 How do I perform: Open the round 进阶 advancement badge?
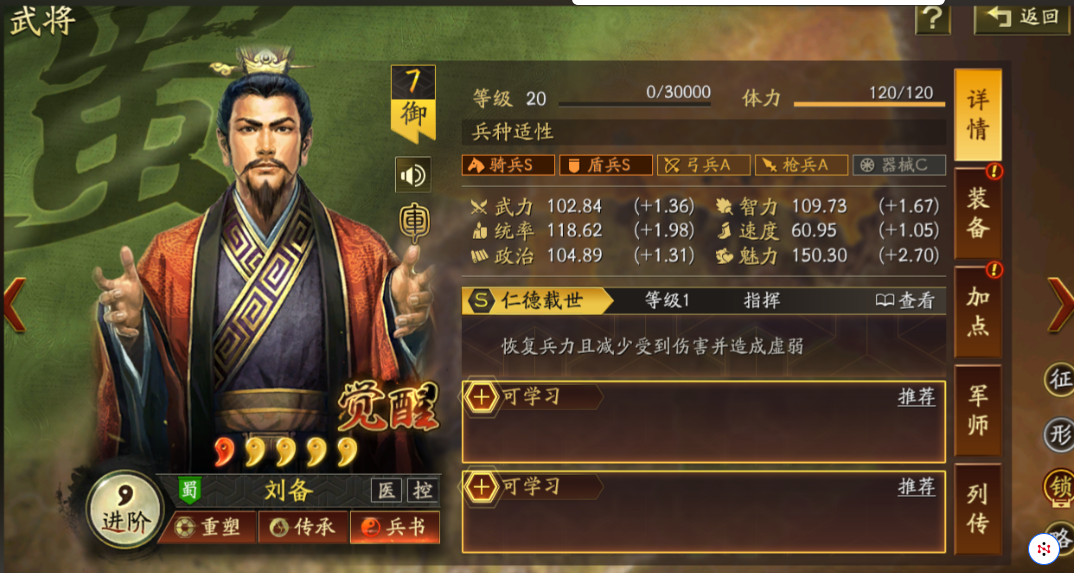pos(125,510)
